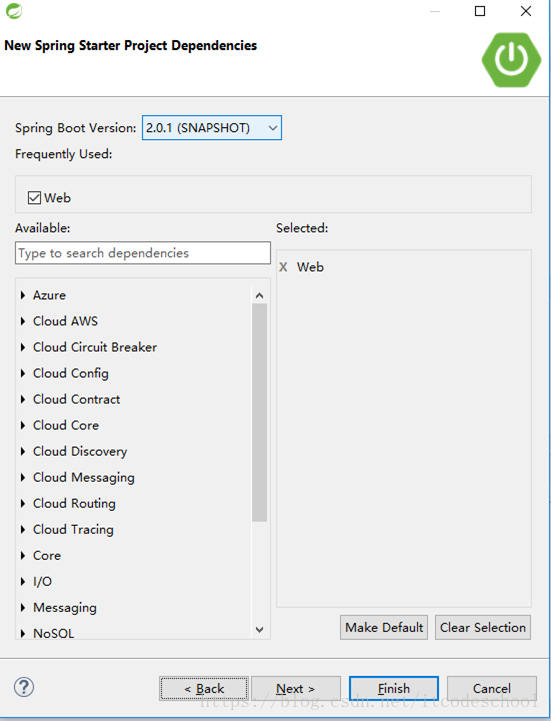Remove Web using the X in Selected list
This screenshot has width=551, height=721.
pos(283,267)
